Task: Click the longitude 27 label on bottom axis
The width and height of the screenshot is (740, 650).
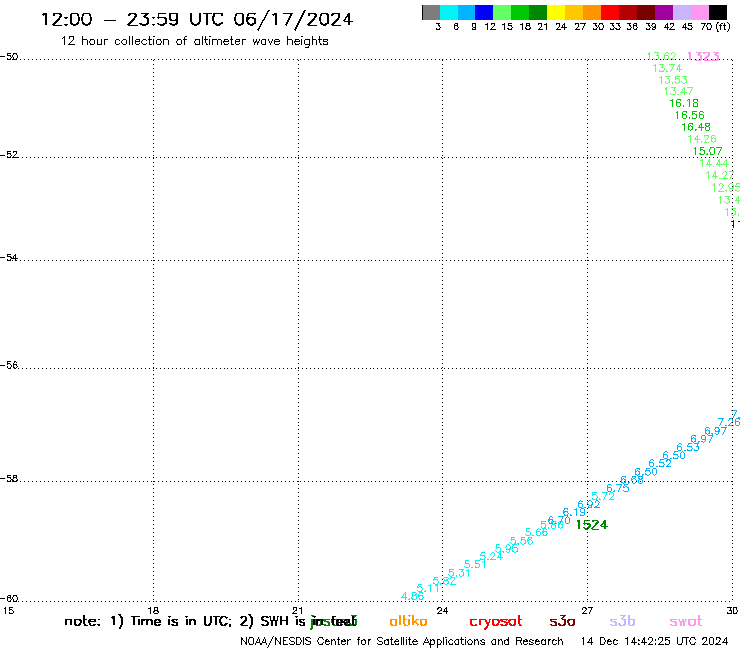Action: [x=587, y=610]
